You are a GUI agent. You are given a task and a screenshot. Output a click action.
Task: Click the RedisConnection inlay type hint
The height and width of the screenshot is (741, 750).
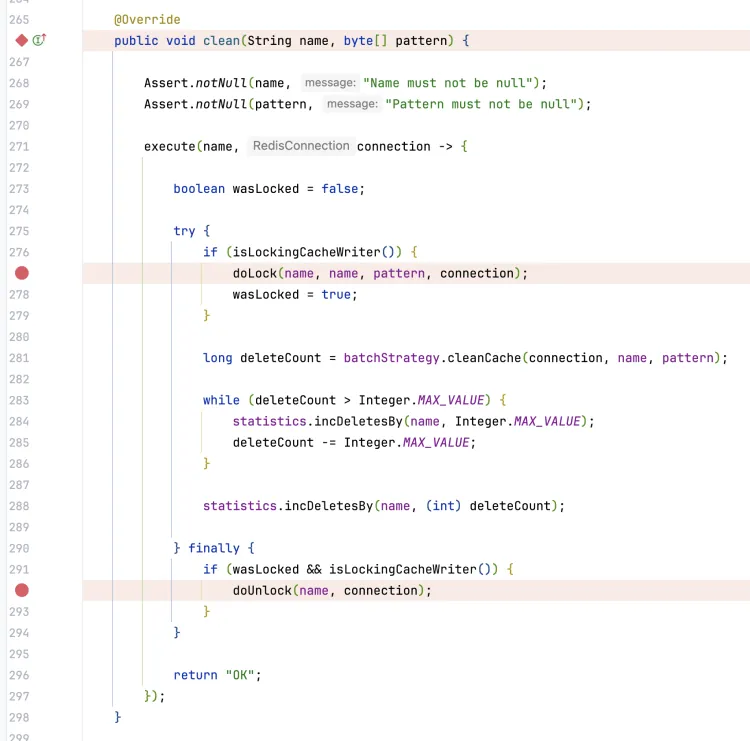pyautogui.click(x=300, y=146)
